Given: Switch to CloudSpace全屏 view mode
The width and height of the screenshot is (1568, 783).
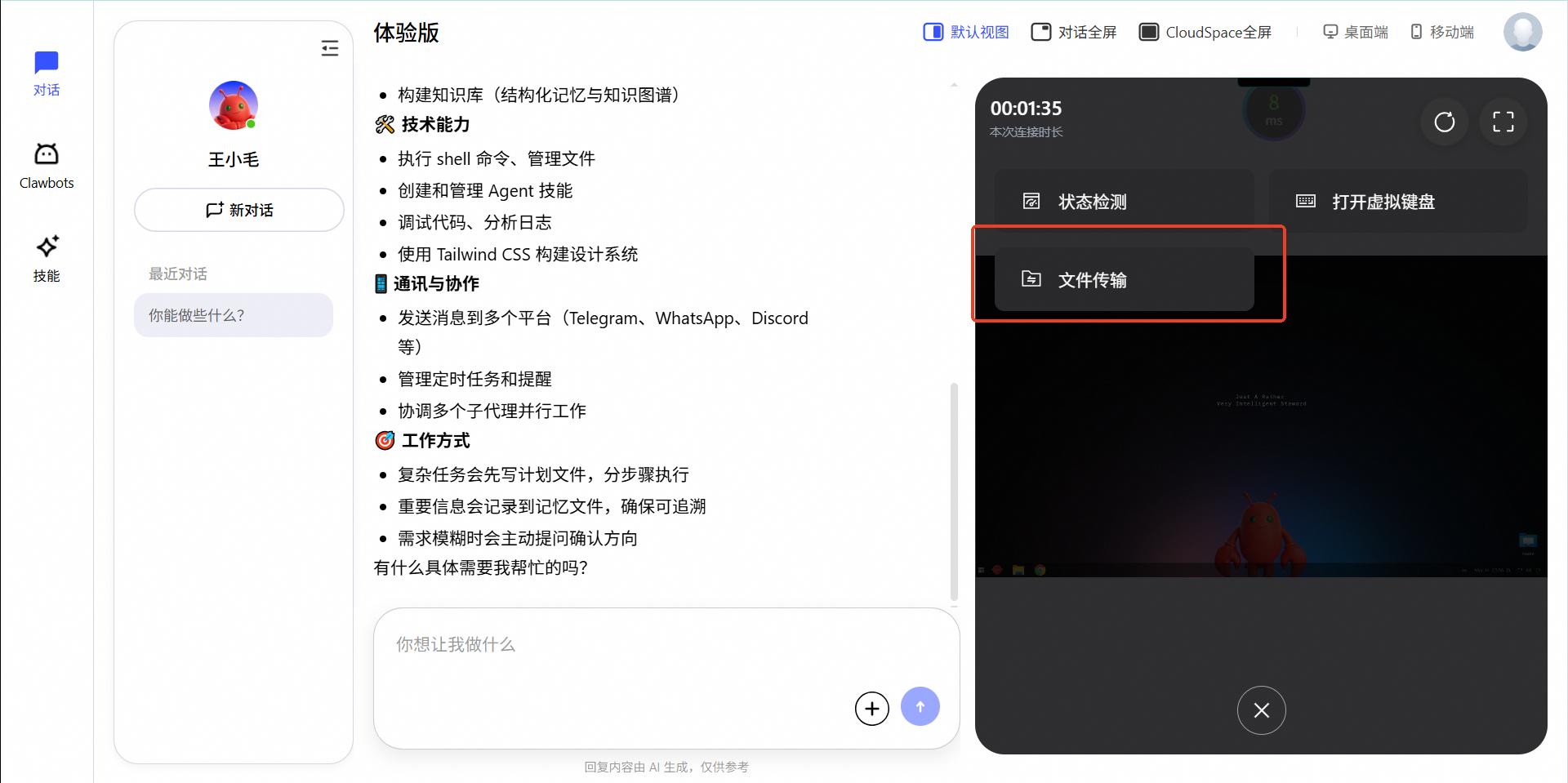Looking at the screenshot, I should coord(1205,32).
